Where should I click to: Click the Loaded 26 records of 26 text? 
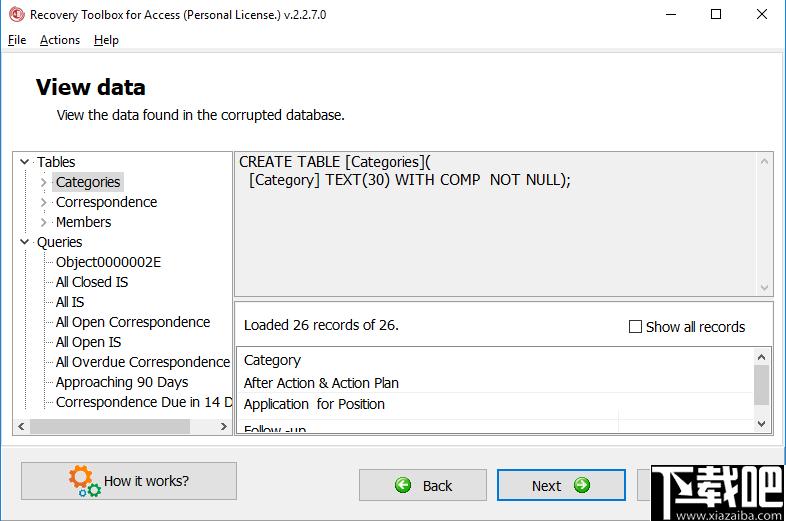click(x=321, y=325)
